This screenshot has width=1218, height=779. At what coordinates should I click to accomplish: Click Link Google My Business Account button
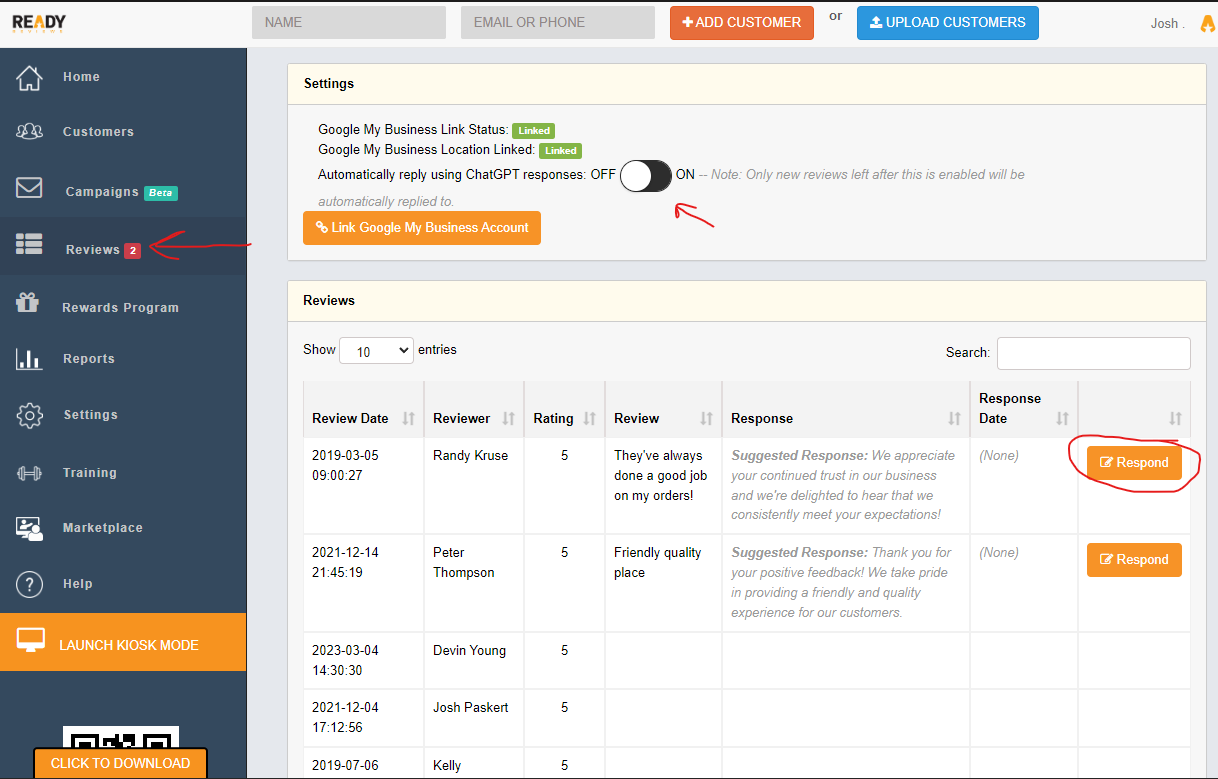point(421,228)
